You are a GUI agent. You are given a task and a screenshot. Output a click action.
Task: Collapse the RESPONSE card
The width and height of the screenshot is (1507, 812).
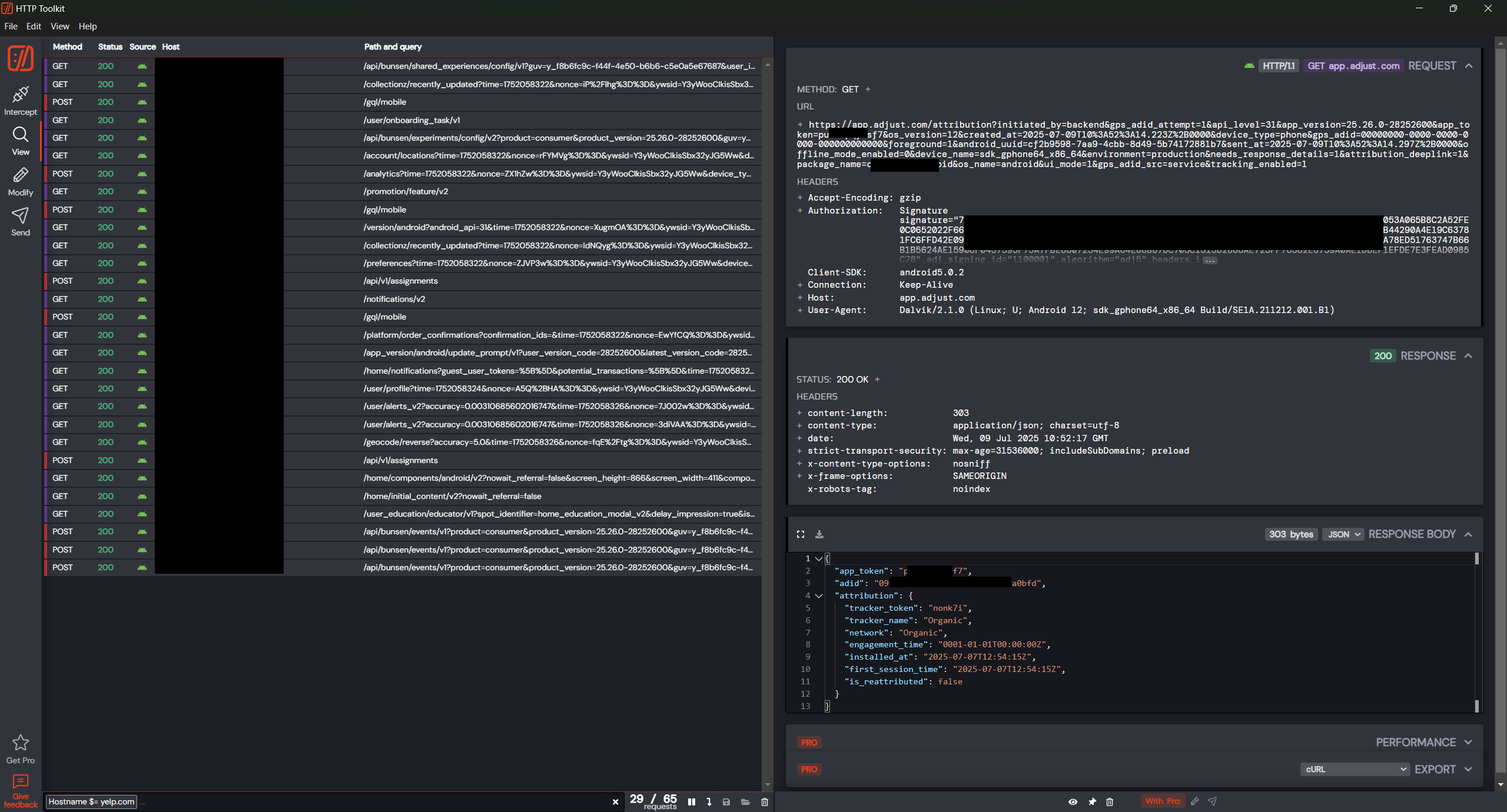[x=1468, y=356]
